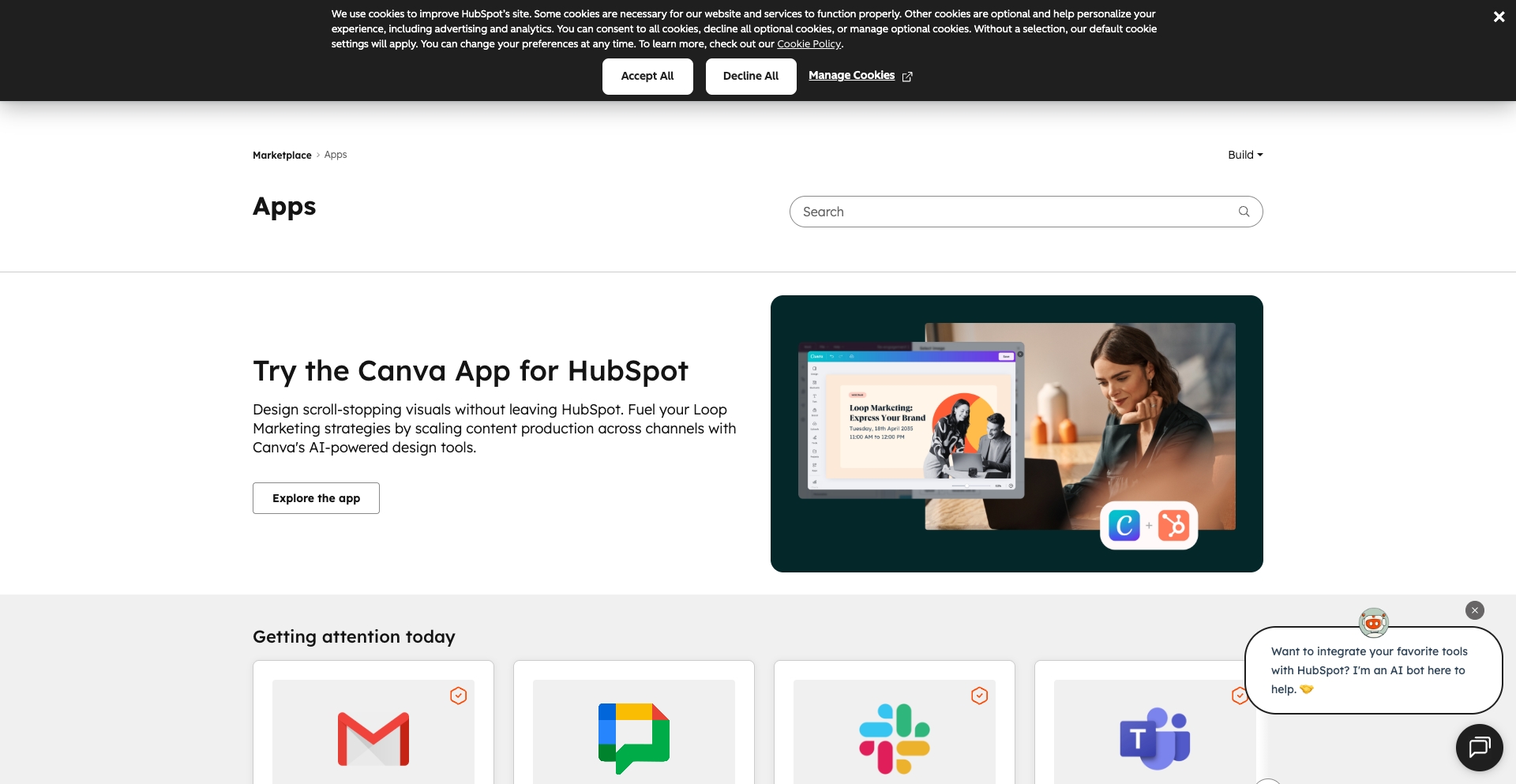Screen dimensions: 1516x784
Task: Click the Canva logo in the banner image
Action: (1126, 525)
